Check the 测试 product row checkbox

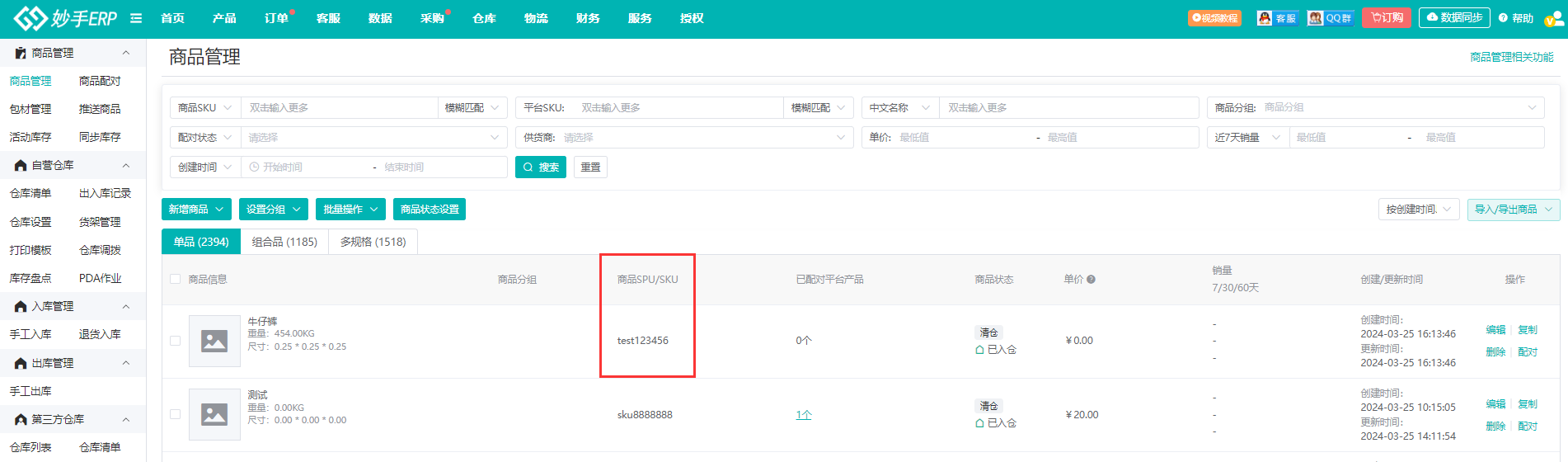(175, 414)
